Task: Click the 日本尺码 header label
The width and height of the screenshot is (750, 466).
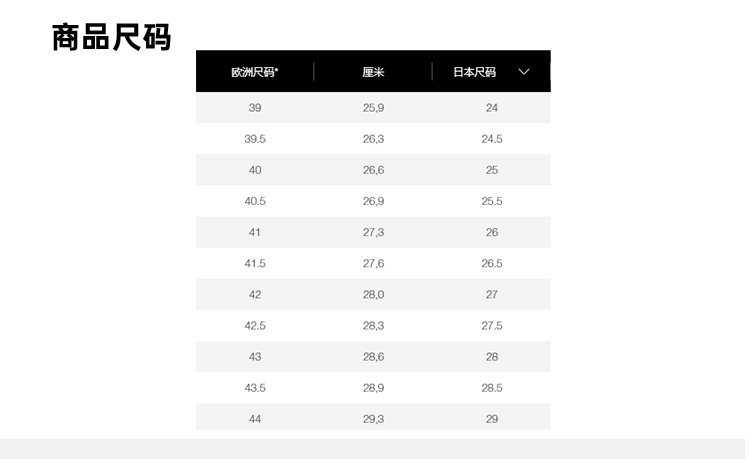Action: click(x=474, y=72)
